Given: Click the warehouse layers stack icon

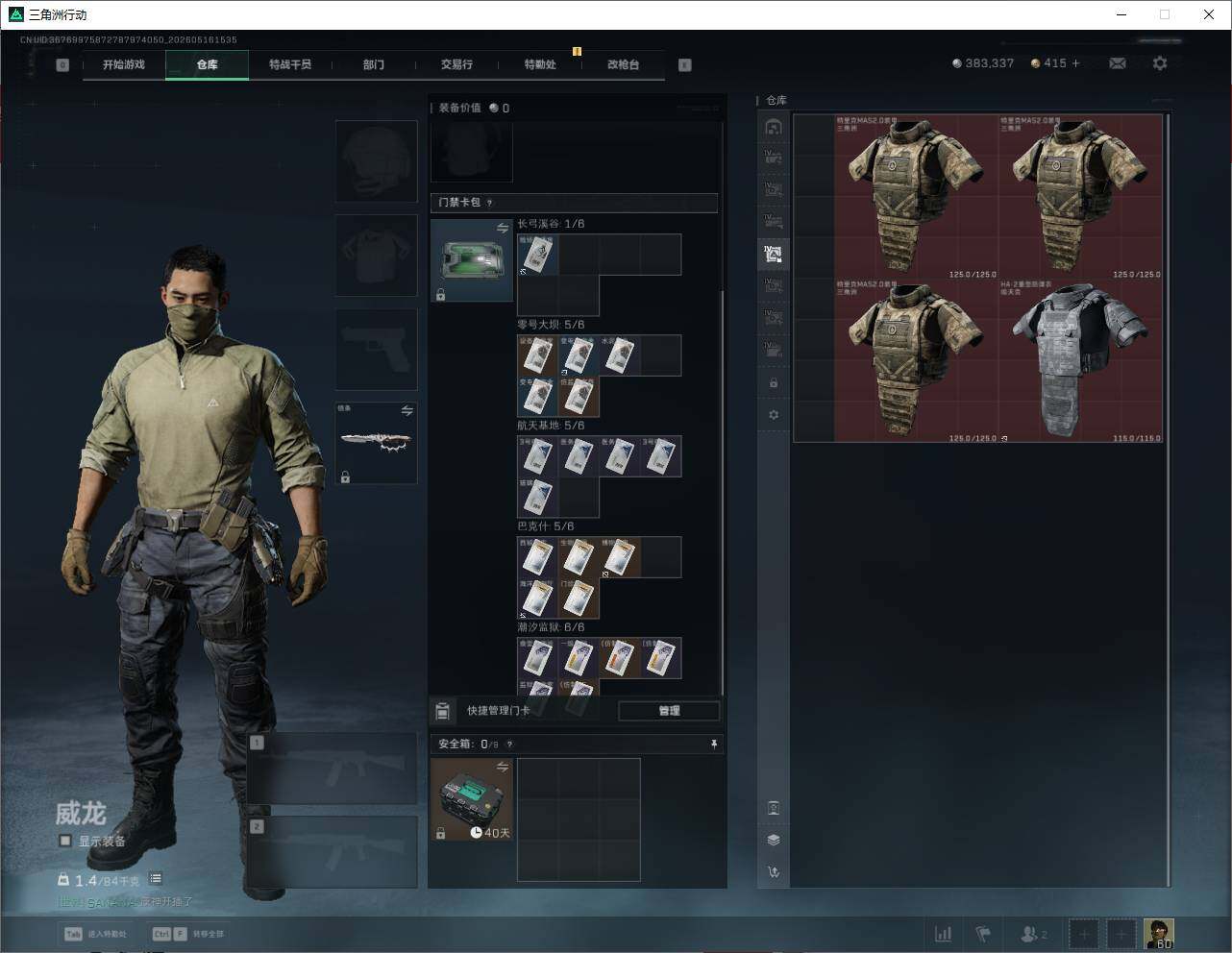Looking at the screenshot, I should click(774, 840).
